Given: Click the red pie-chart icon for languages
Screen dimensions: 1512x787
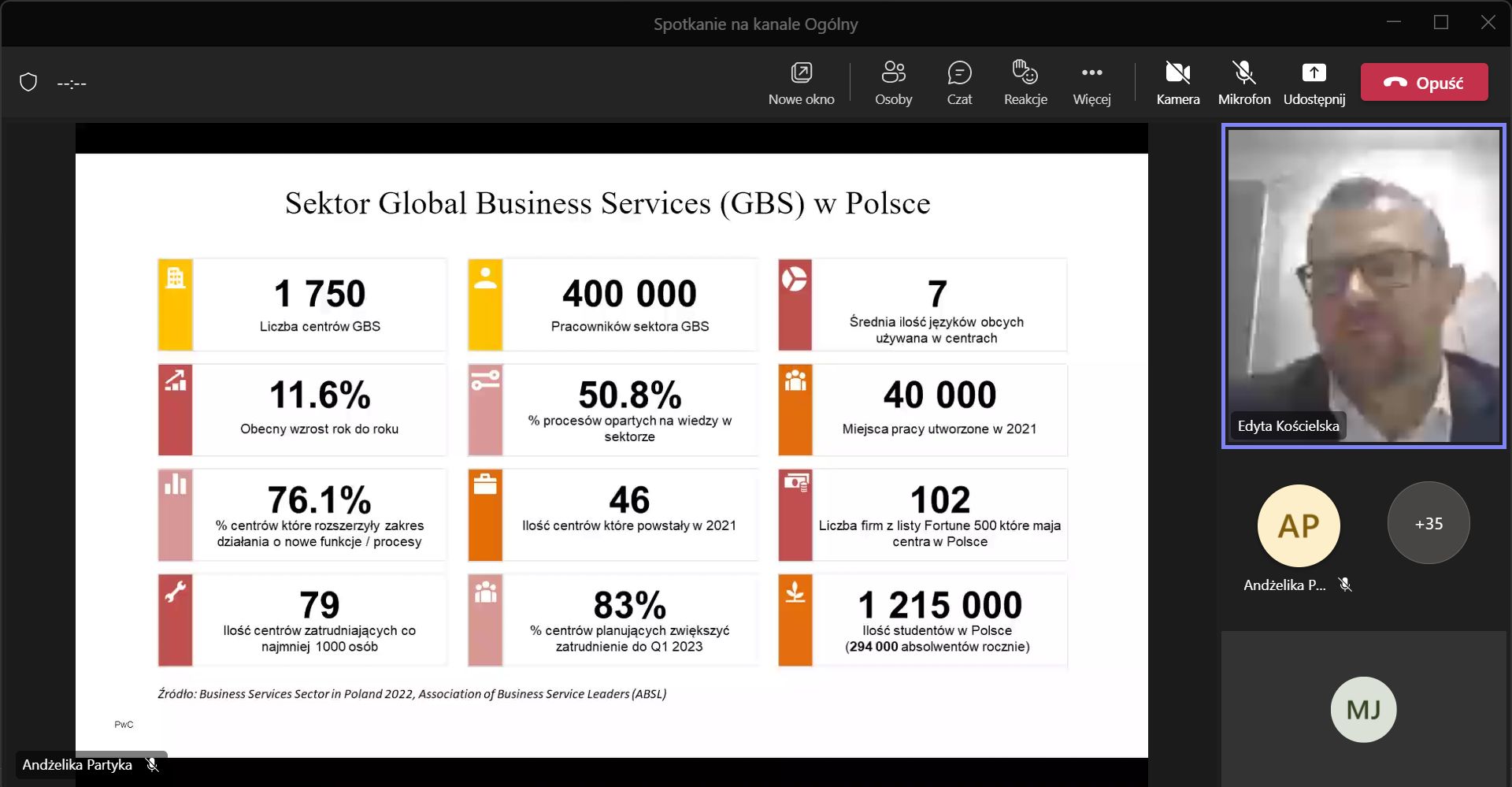Looking at the screenshot, I should pos(795,279).
